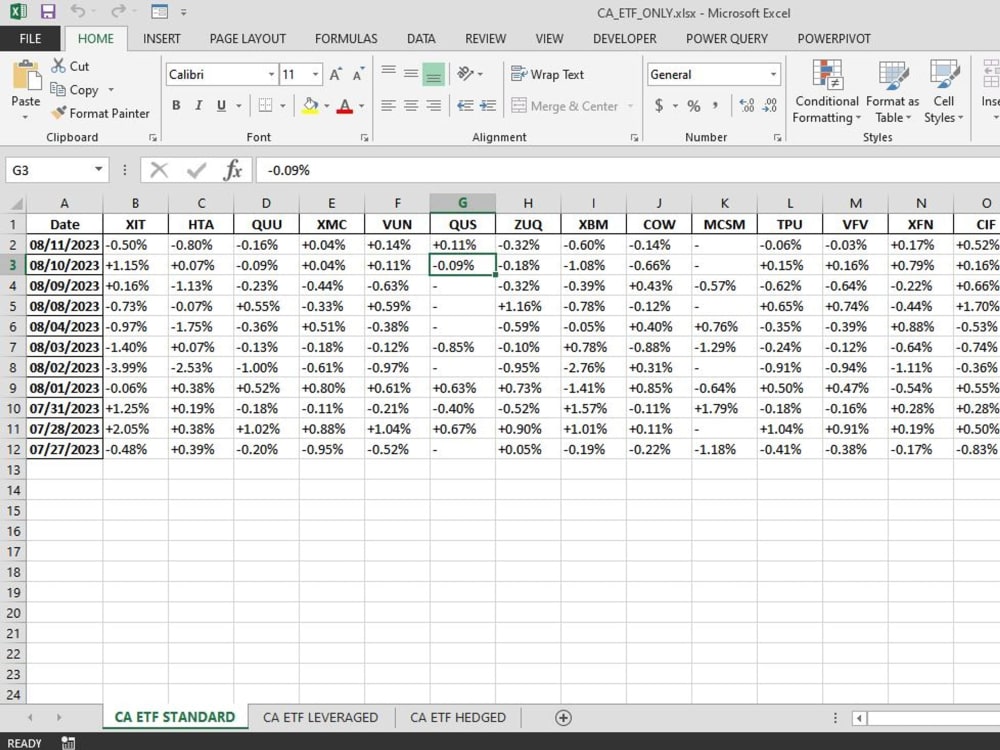Click the previous sheet navigation arrow
Image resolution: width=1000 pixels, height=750 pixels.
click(30, 717)
